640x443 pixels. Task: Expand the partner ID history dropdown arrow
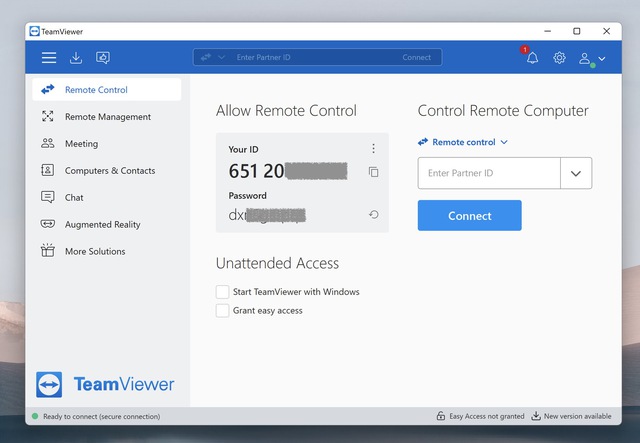tap(576, 173)
